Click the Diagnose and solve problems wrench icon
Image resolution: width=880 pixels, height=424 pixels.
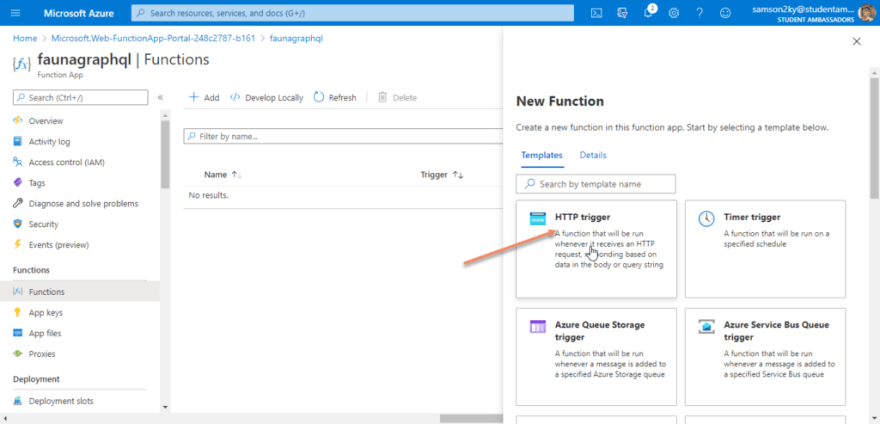[x=17, y=203]
